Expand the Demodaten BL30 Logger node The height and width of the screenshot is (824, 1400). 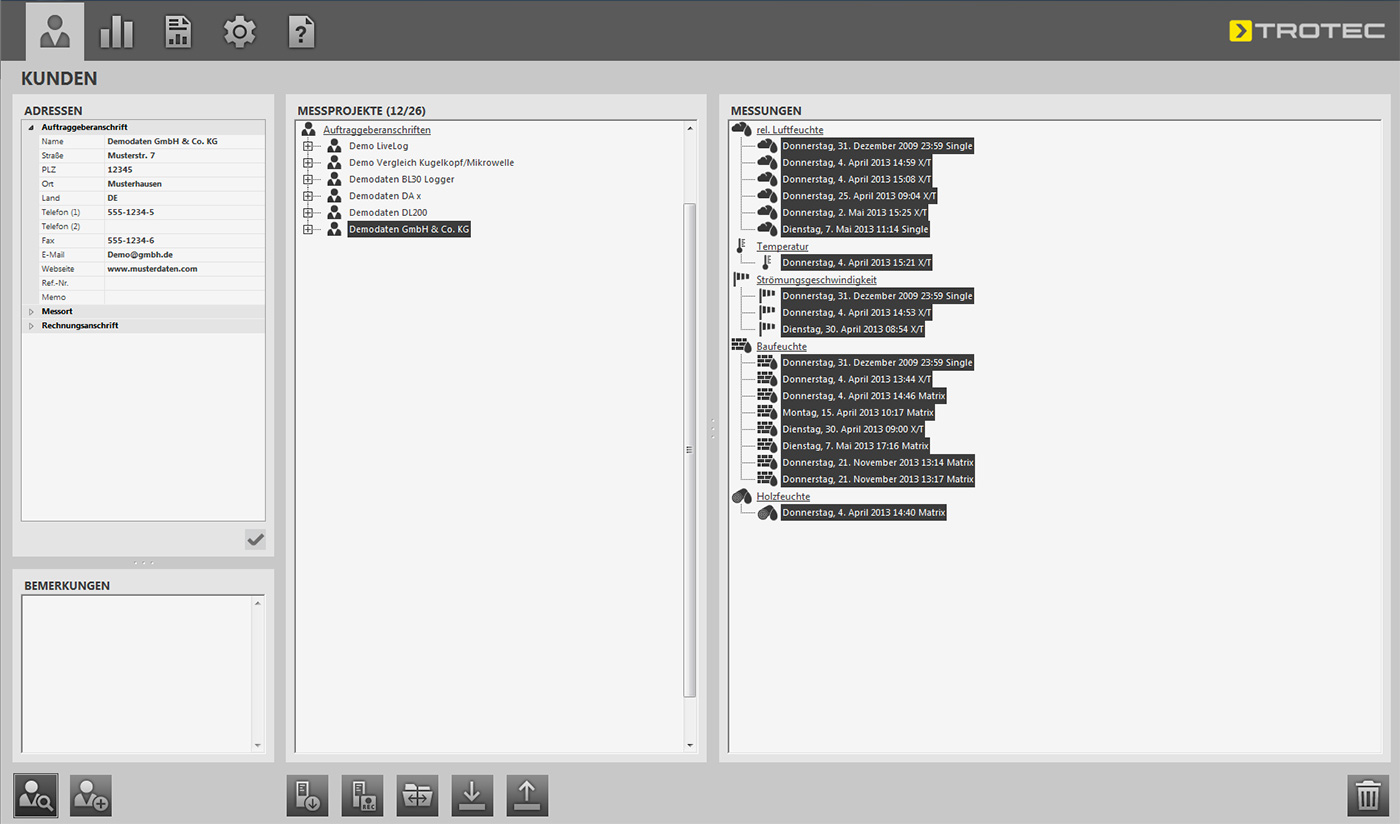(x=308, y=179)
